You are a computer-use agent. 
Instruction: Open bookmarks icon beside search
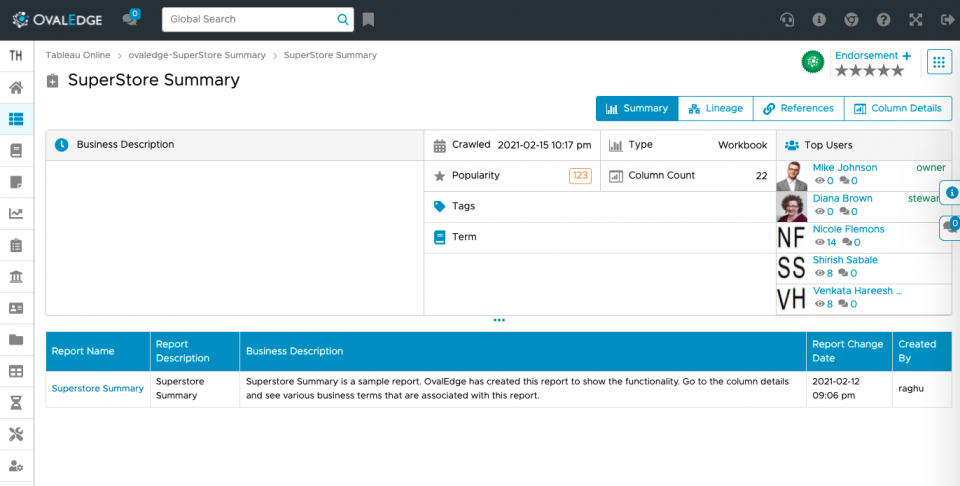[368, 20]
